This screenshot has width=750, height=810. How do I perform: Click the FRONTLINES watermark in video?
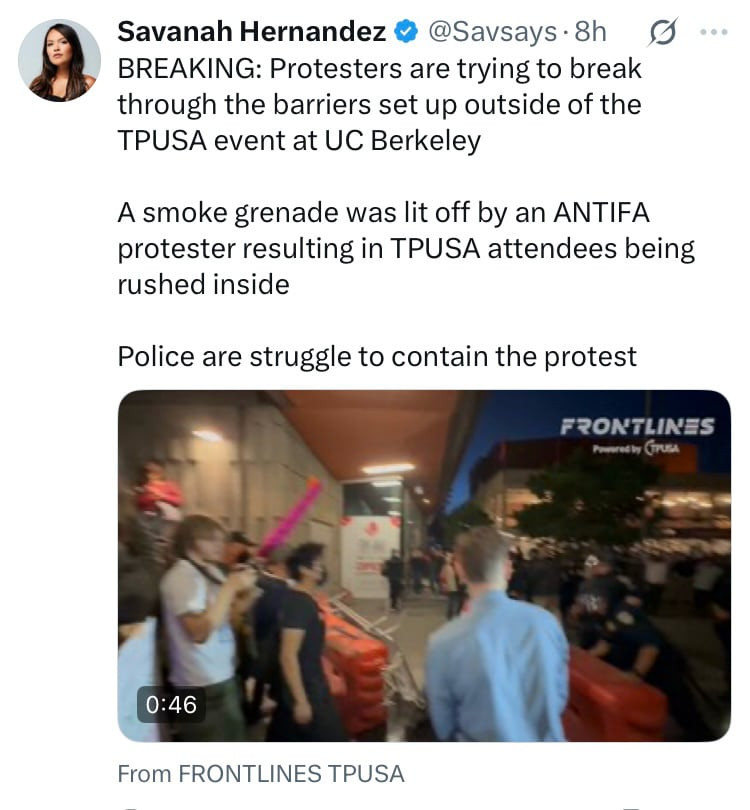coord(637,427)
